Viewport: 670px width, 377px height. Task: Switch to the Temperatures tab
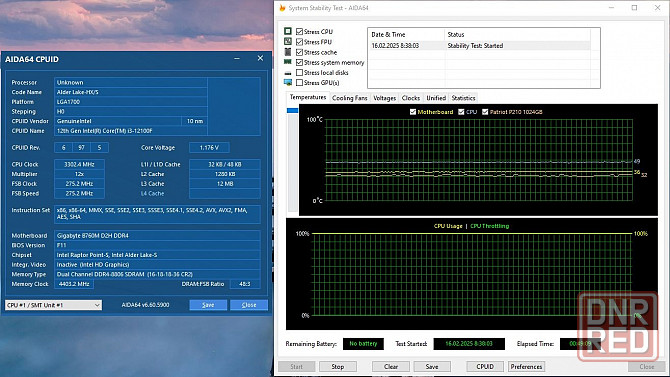tap(308, 97)
